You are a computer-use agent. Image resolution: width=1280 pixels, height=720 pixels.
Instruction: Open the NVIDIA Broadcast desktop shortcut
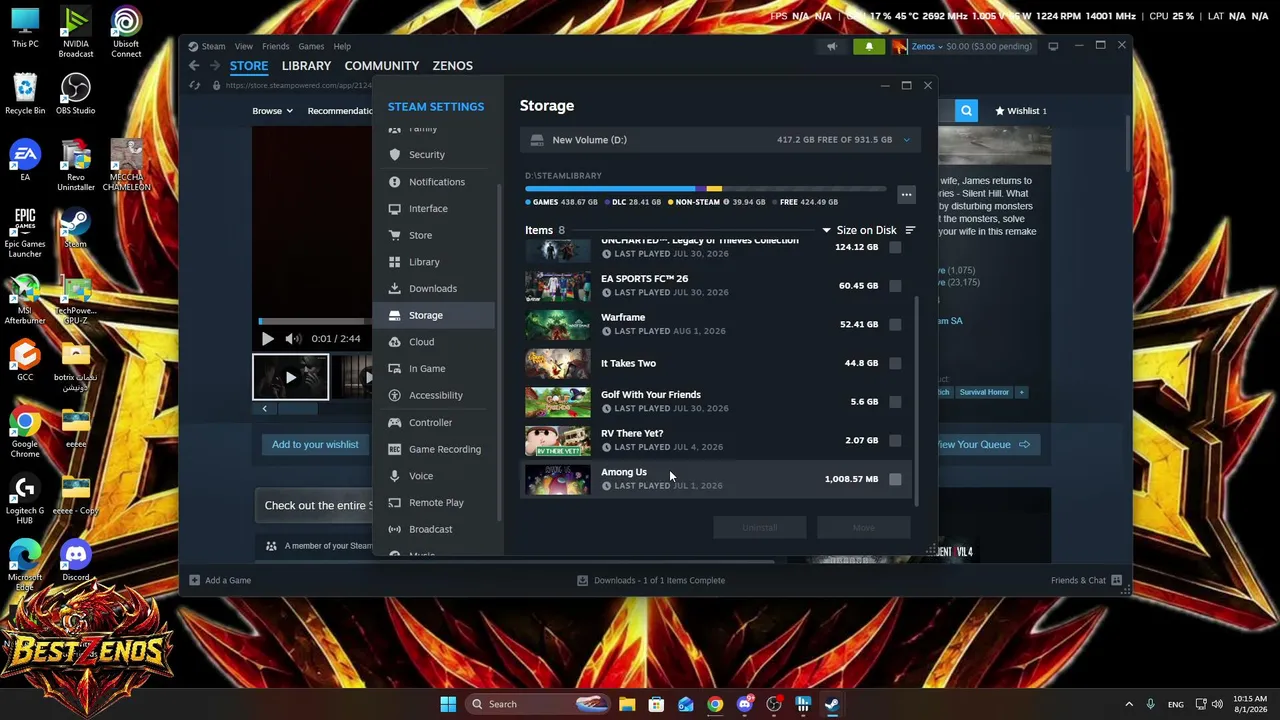coord(76,33)
